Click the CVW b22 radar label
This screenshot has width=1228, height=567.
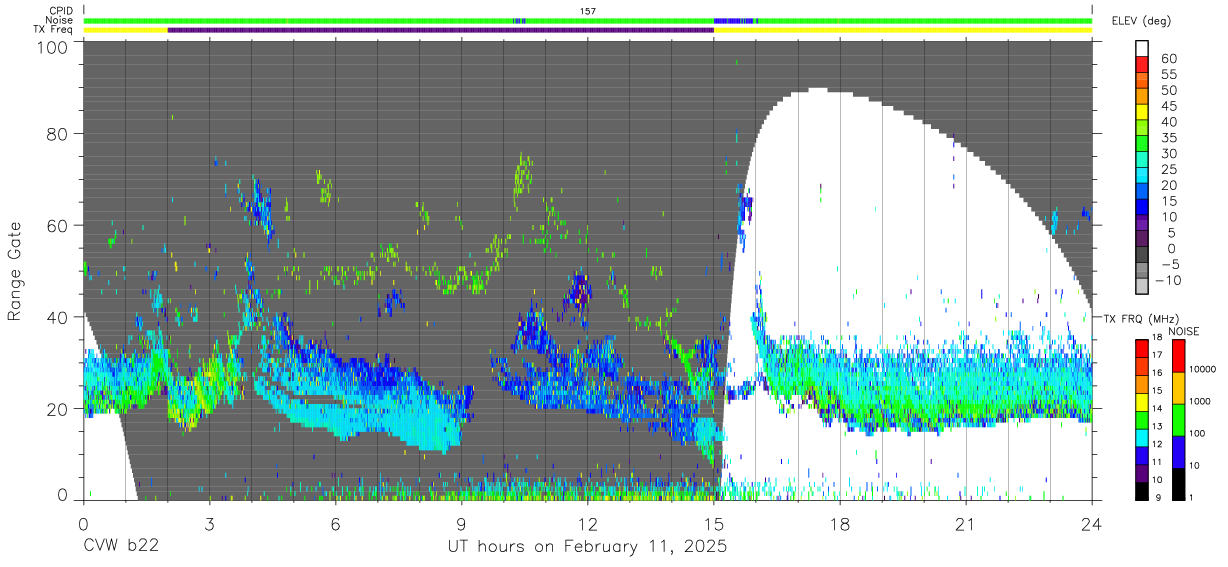point(119,547)
